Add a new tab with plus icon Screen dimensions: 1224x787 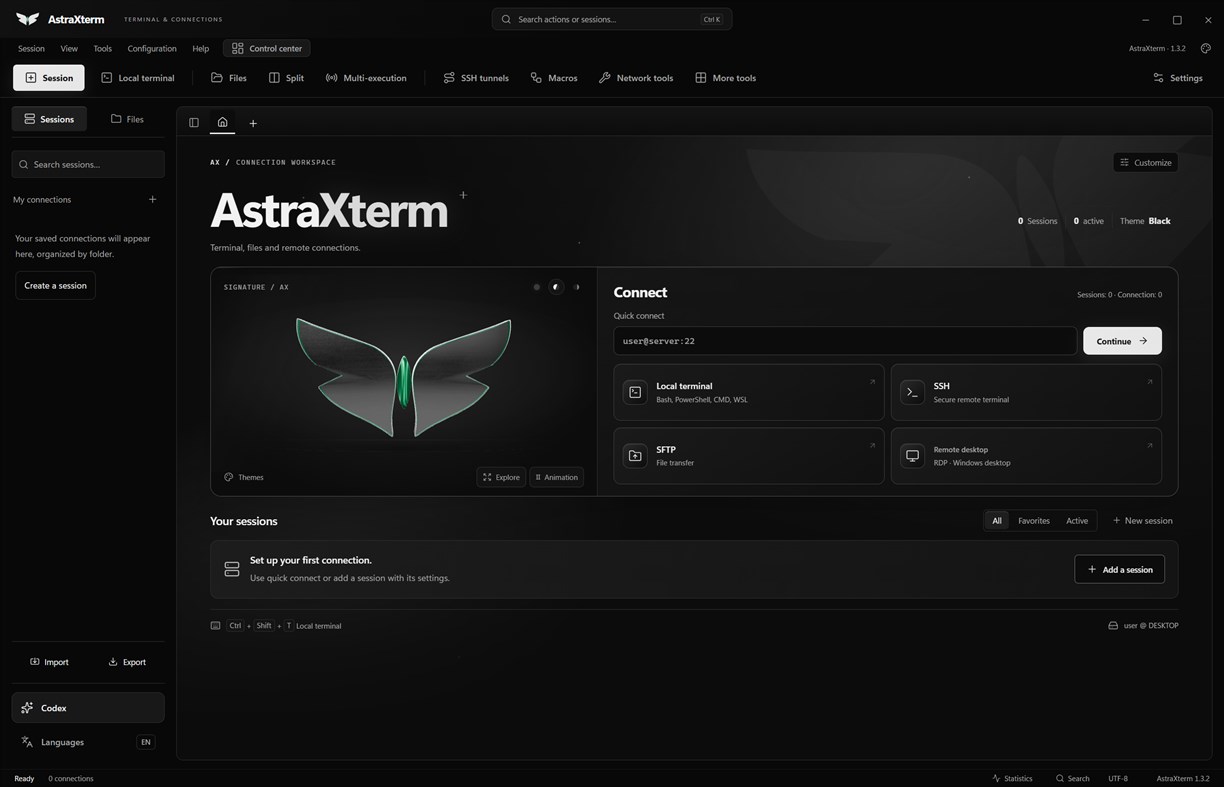253,123
